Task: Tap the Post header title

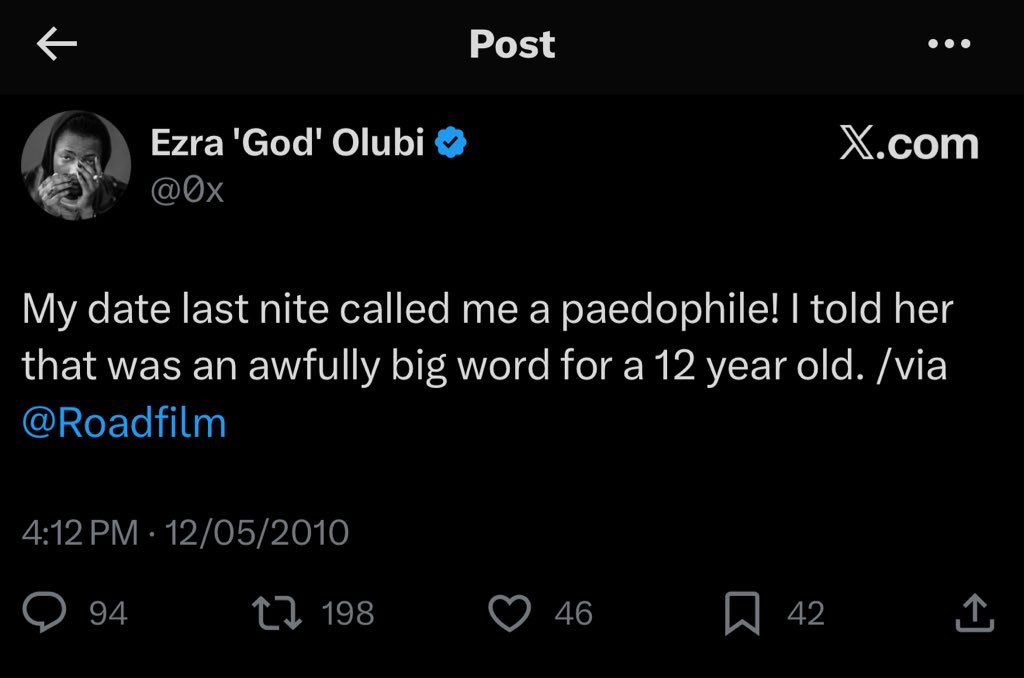Action: [x=512, y=45]
